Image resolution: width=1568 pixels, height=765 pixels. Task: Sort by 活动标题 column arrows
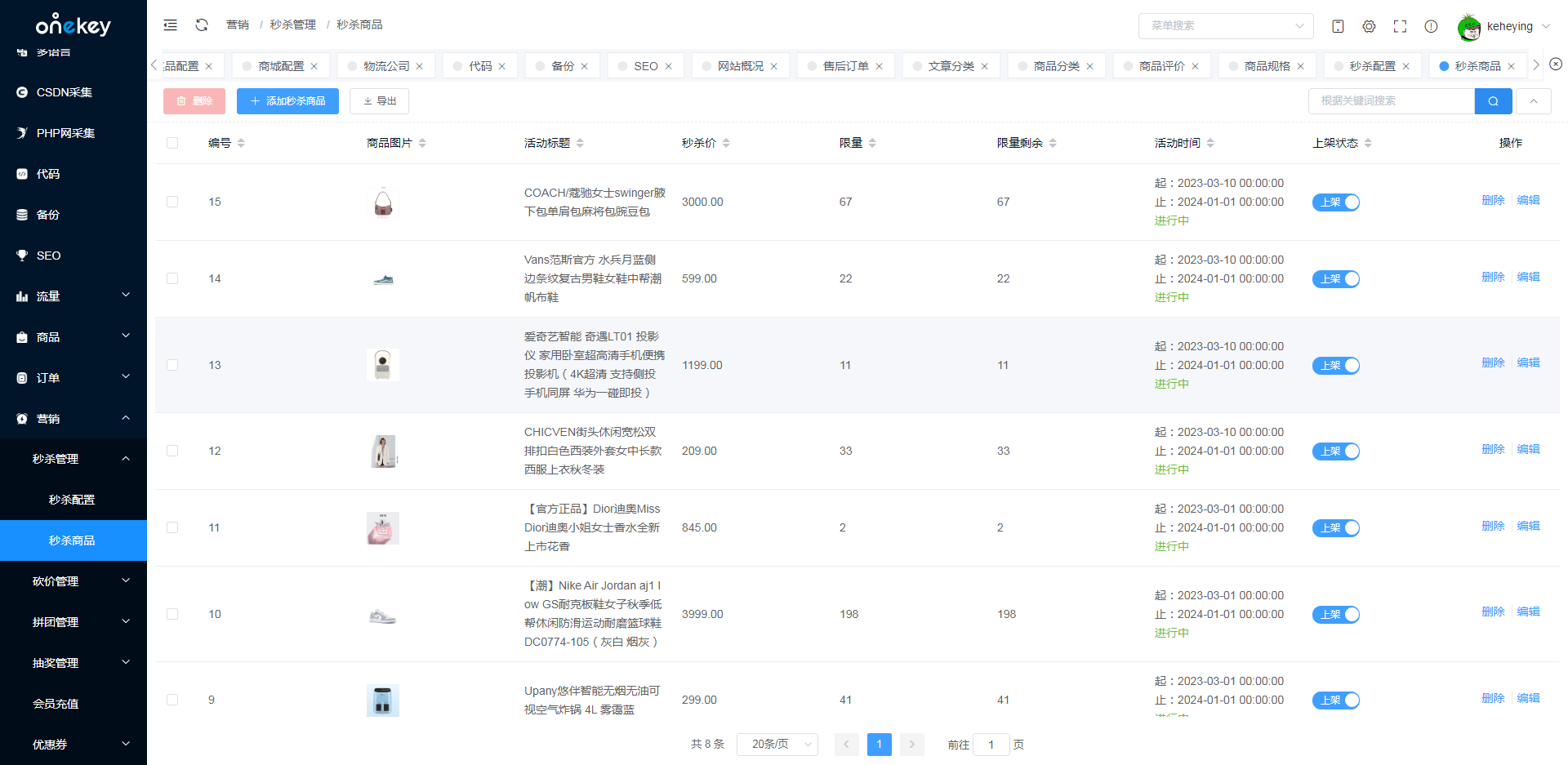(x=580, y=143)
